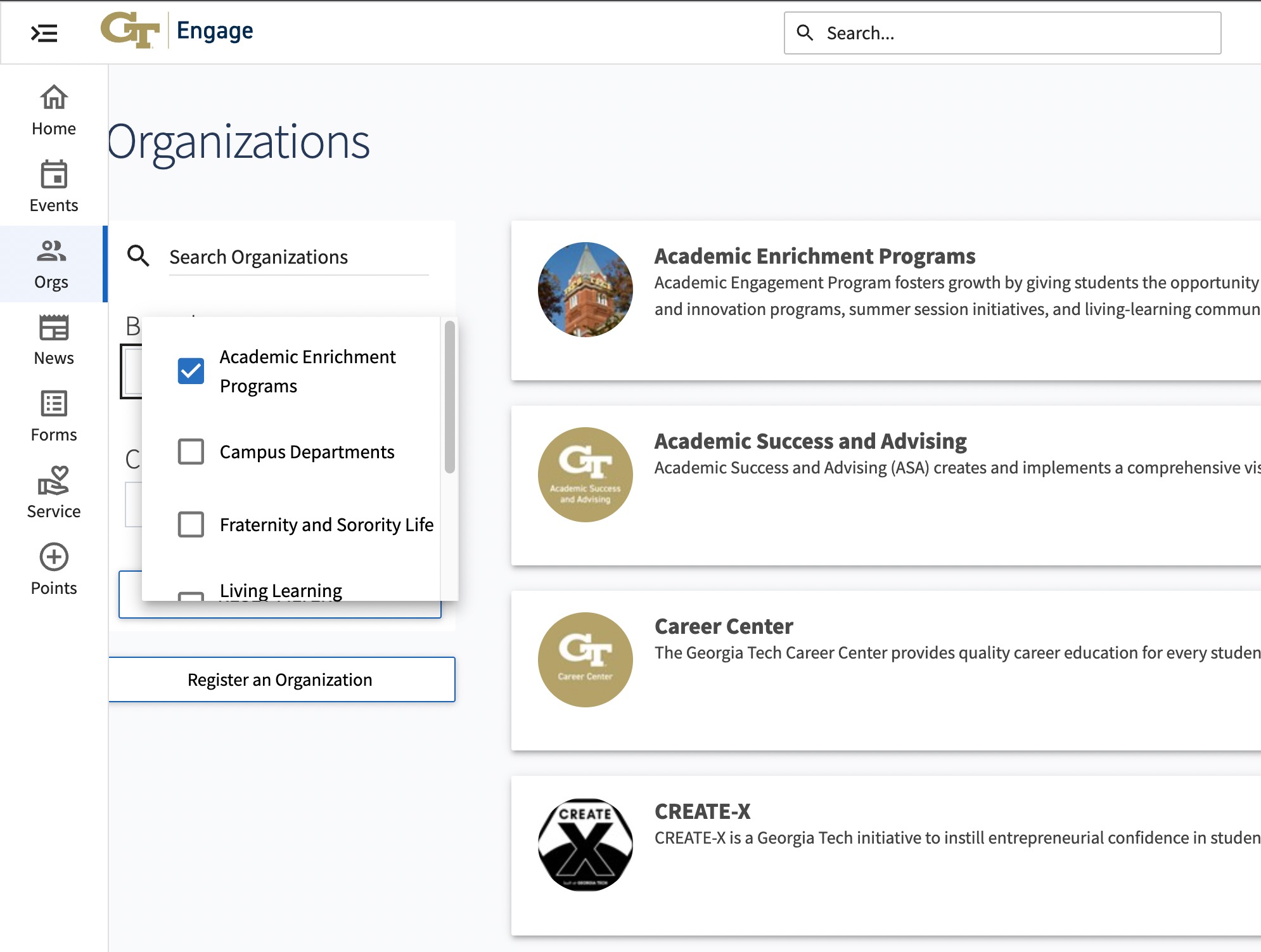The image size is (1261, 952).
Task: Click the magnifier icon in top search bar
Action: click(x=805, y=33)
